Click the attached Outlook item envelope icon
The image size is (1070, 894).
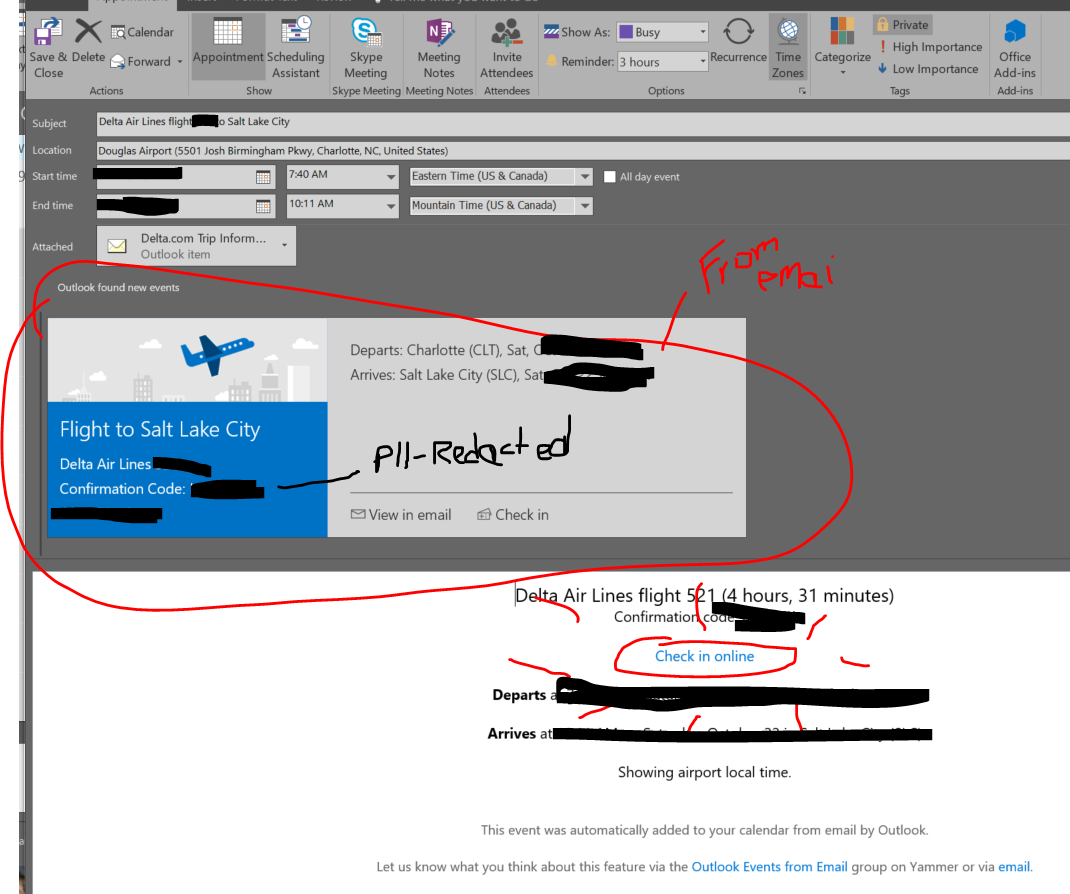[117, 246]
